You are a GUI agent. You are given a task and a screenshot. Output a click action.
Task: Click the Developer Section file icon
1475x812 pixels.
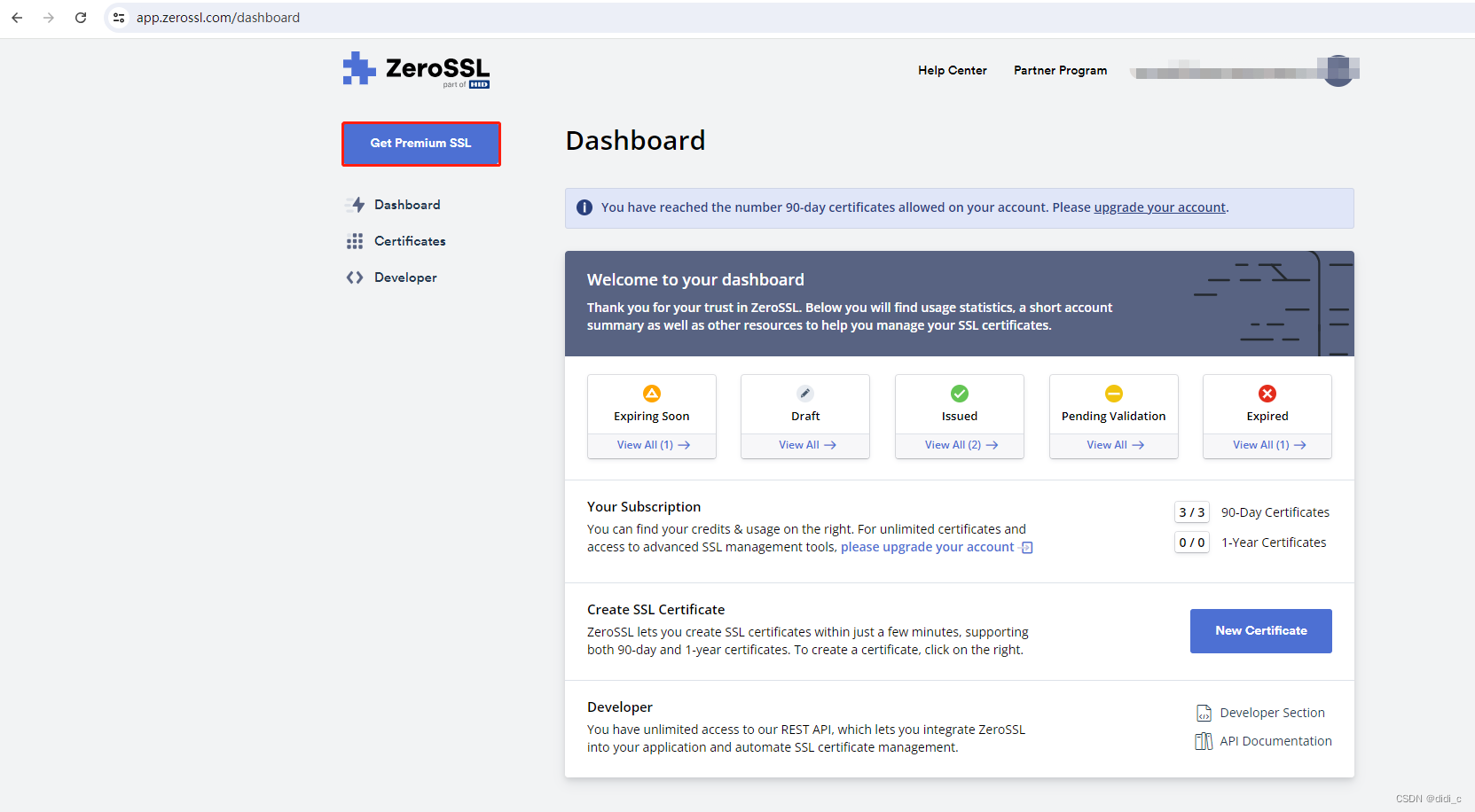point(1204,713)
